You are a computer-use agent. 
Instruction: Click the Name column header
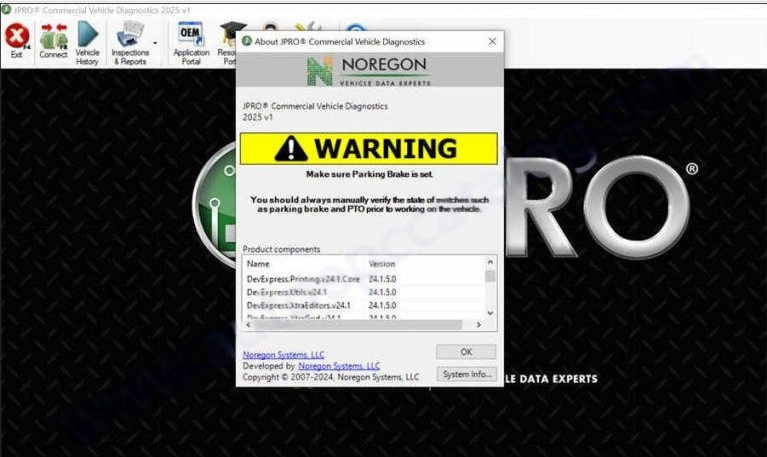(258, 264)
